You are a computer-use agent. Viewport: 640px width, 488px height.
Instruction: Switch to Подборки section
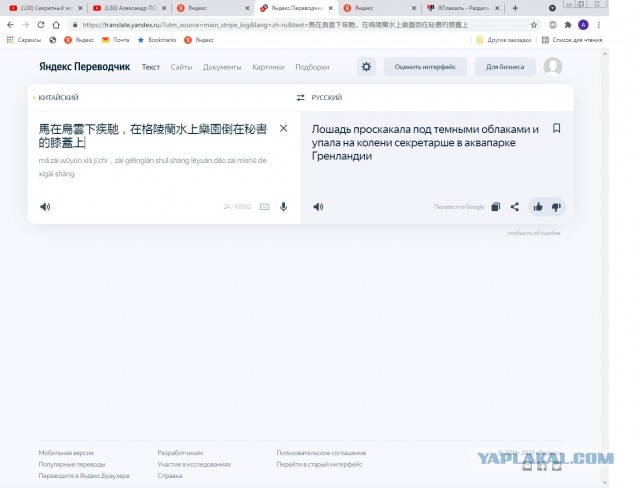click(x=312, y=67)
